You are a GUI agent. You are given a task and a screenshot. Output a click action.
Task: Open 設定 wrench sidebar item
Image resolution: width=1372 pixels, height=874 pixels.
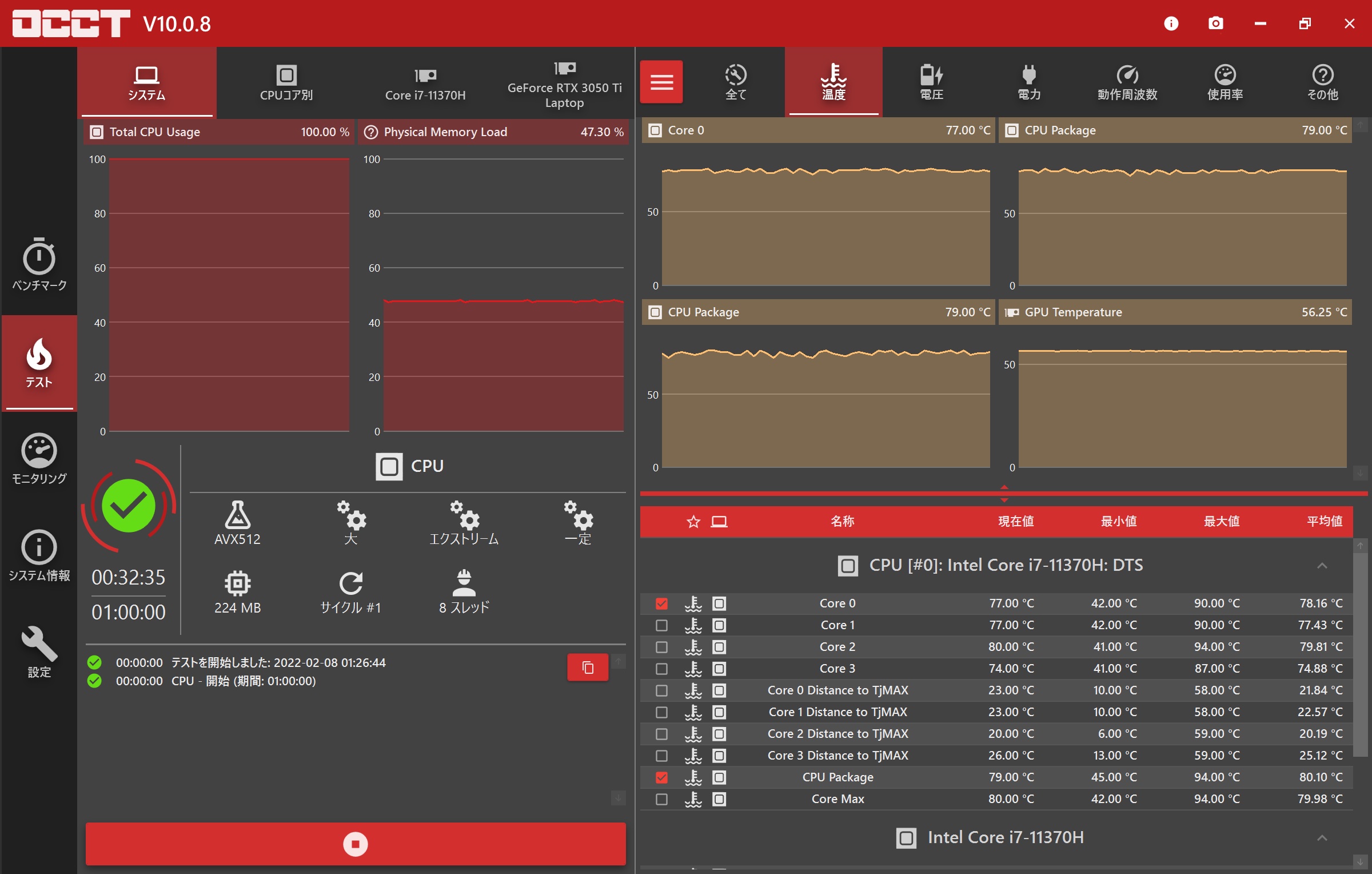click(39, 653)
